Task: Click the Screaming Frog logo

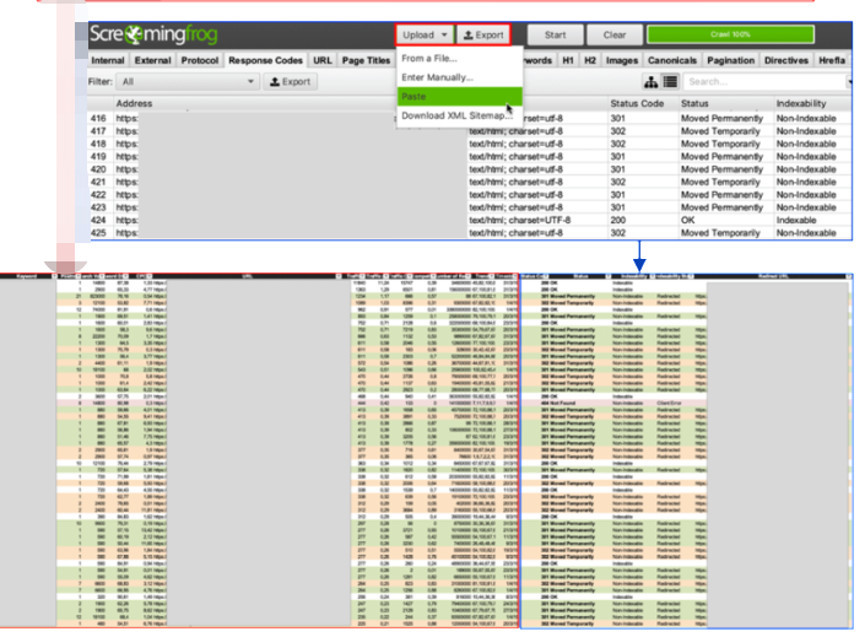Action: click(147, 35)
